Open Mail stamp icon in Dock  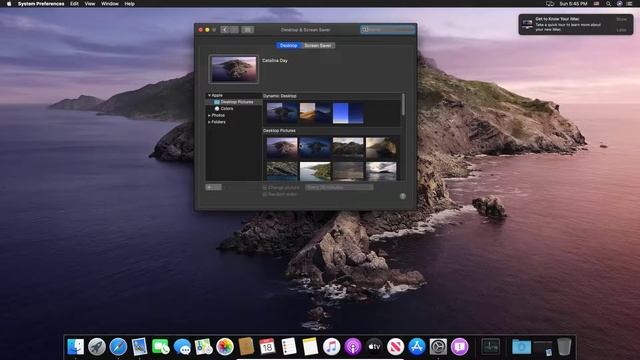(x=139, y=347)
